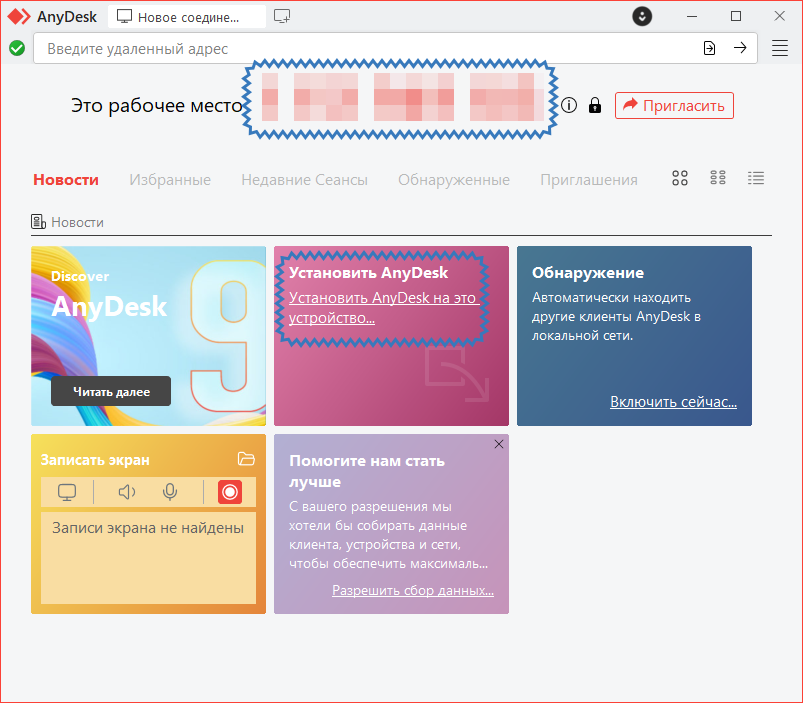
Task: Toggle speaker audio in screen recorder
Action: (x=126, y=492)
